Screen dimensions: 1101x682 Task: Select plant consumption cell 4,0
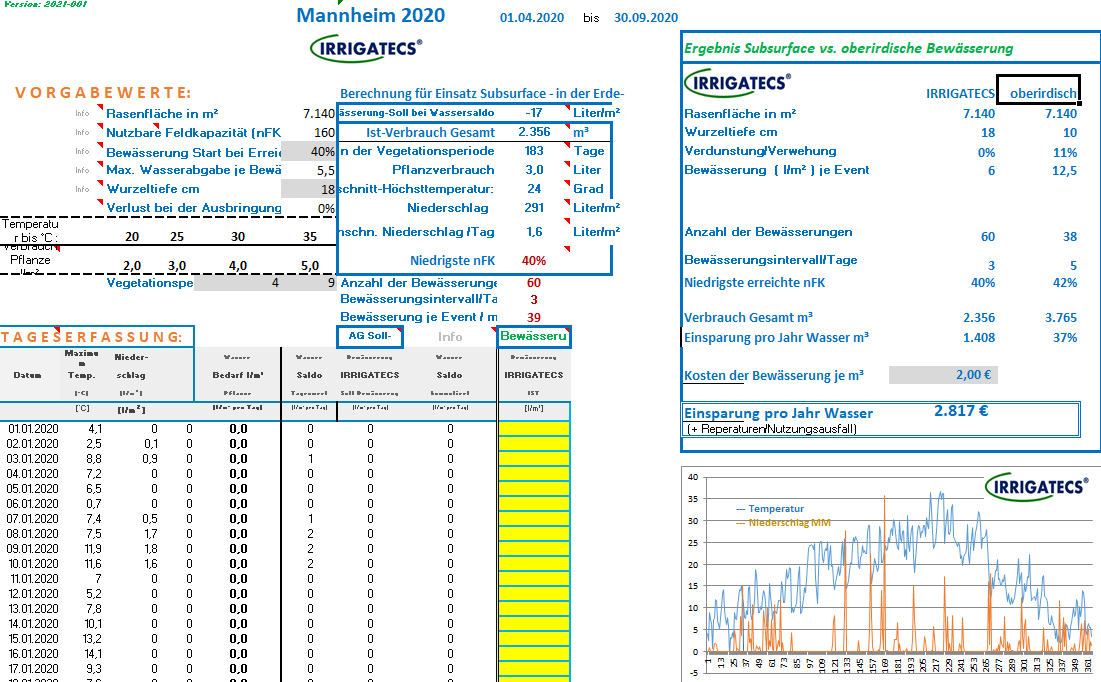pyautogui.click(x=238, y=265)
